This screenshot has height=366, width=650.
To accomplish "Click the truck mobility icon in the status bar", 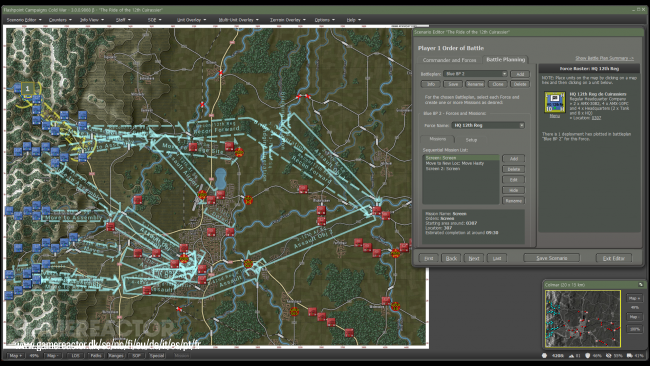I will tap(629, 355).
